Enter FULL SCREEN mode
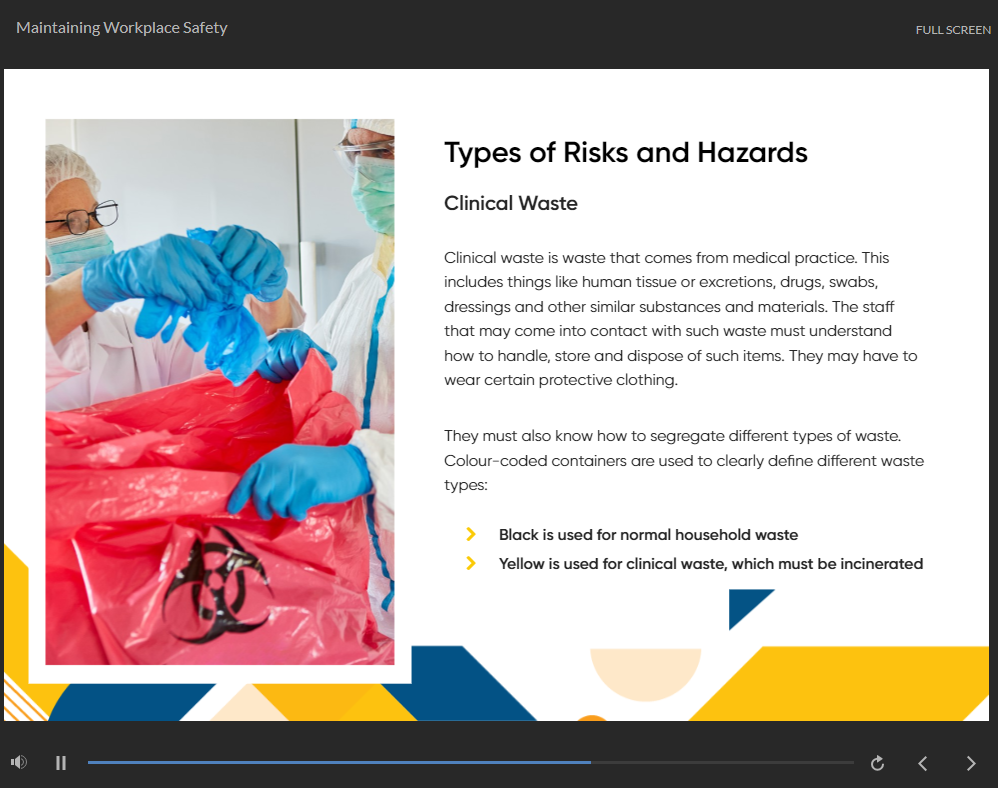 (x=953, y=30)
